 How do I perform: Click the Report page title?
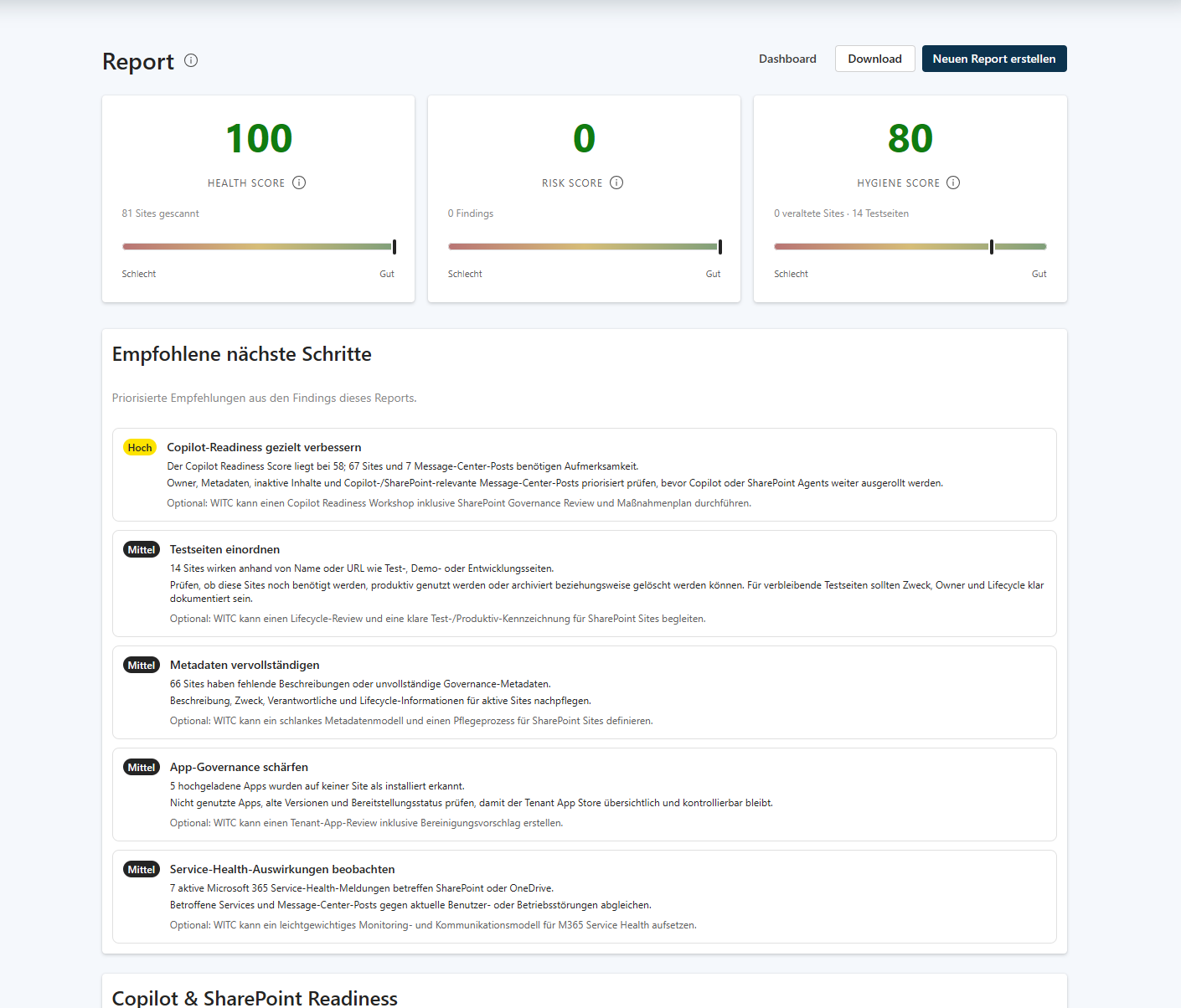(x=138, y=61)
